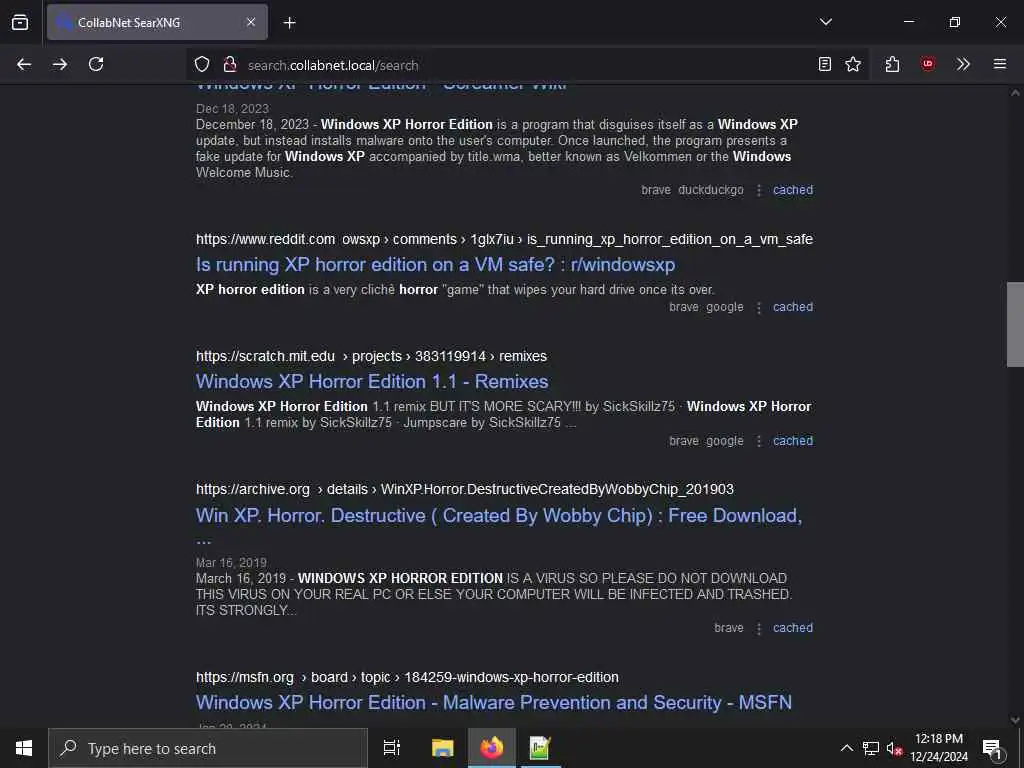Open the cached link for the reddit result

(x=793, y=307)
